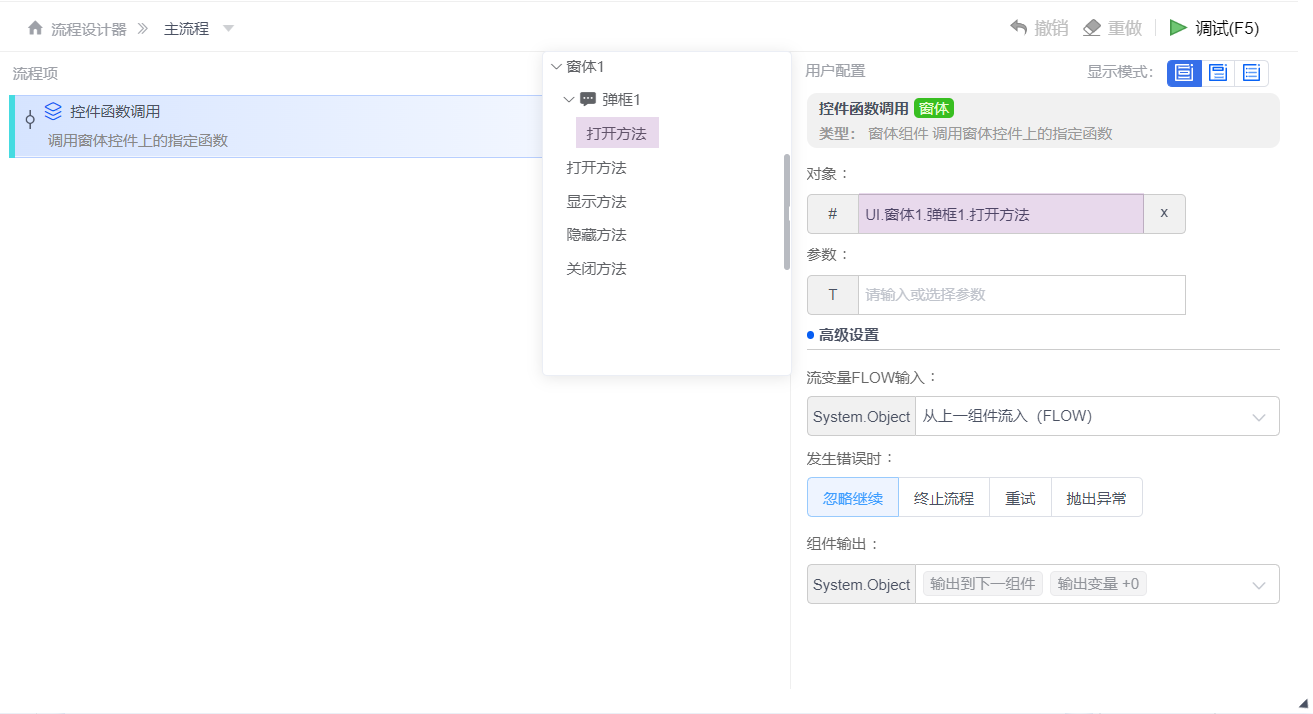
Task: Click the message bubble icon beside 弹框1
Action: pos(586,98)
